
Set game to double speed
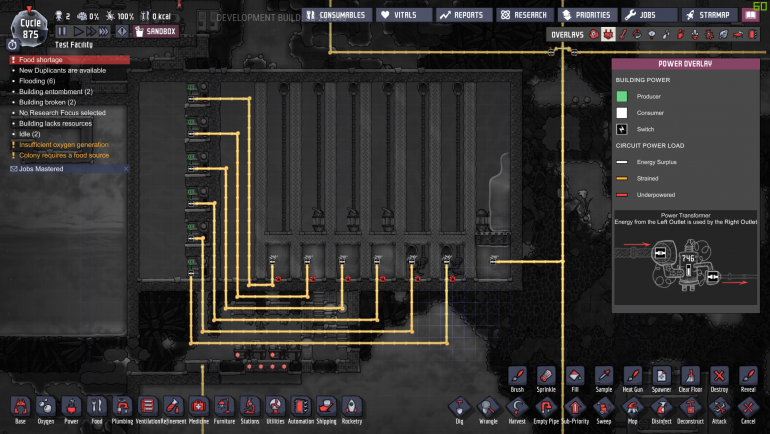pyautogui.click(x=90, y=31)
